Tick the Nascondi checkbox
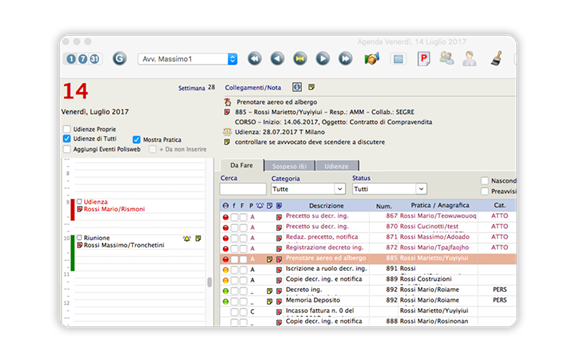 pyautogui.click(x=485, y=180)
